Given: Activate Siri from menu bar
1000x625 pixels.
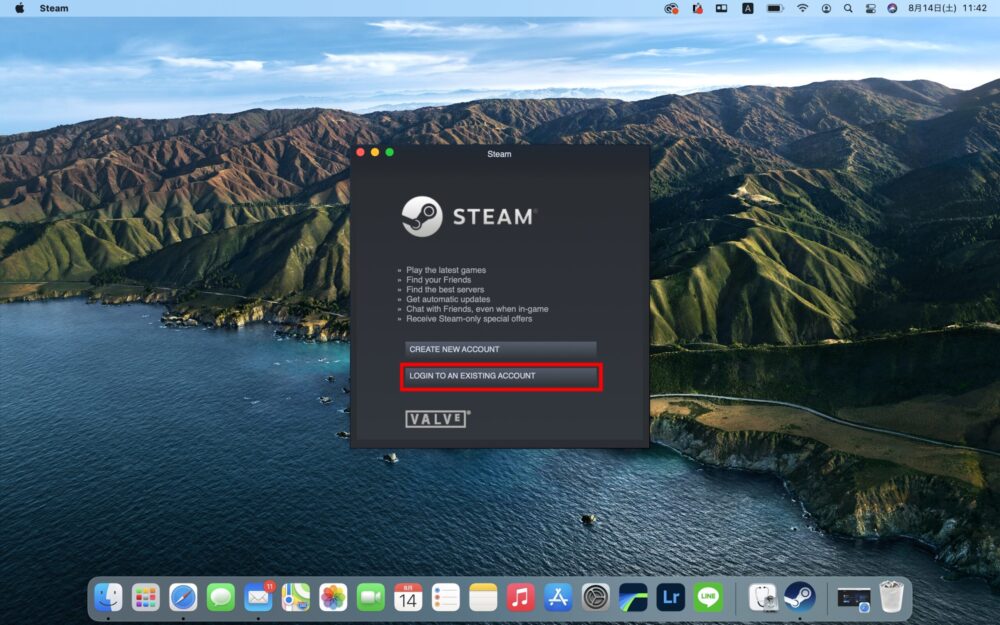Looking at the screenshot, I should 892,8.
